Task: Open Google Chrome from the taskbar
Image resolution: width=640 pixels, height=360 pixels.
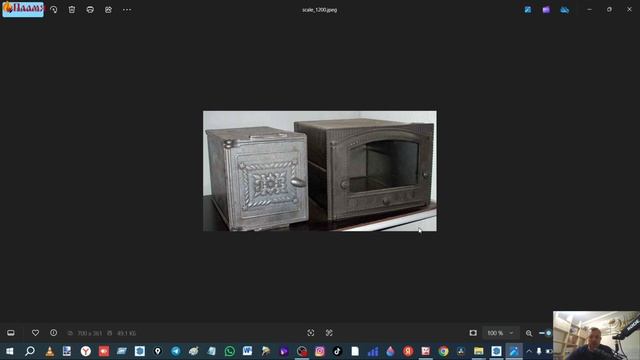Action: (443, 351)
